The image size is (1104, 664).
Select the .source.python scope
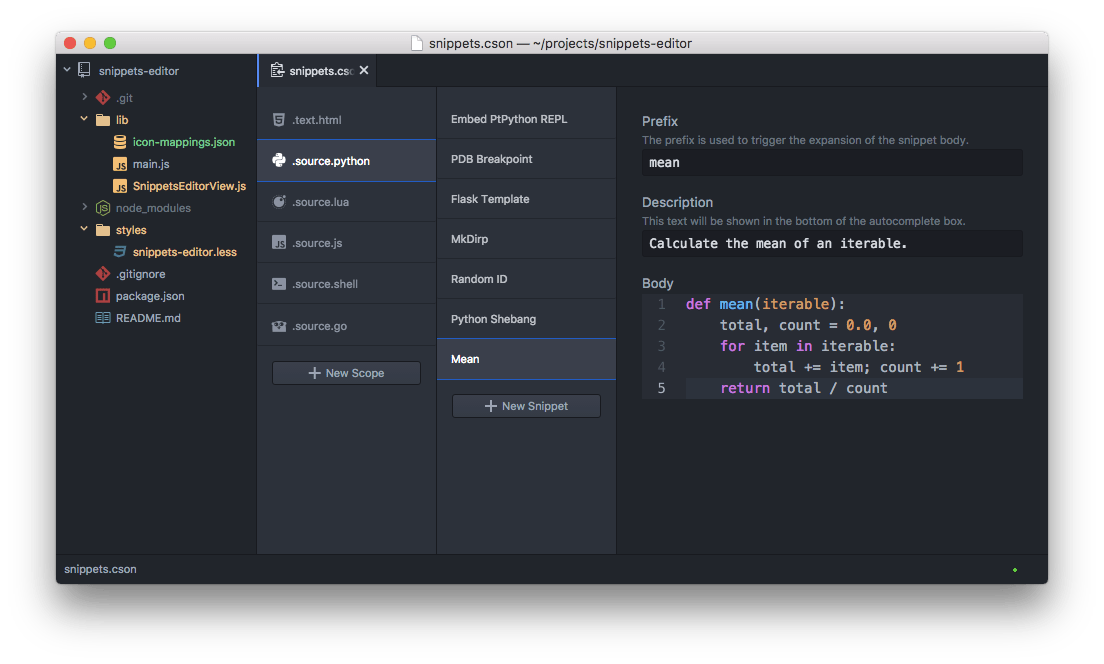pos(346,161)
